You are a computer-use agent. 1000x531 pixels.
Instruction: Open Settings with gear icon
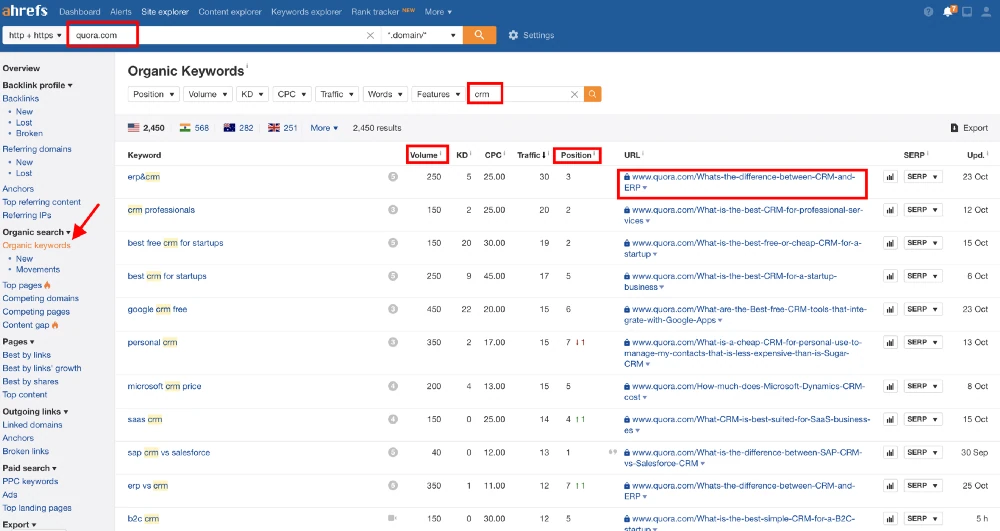click(531, 35)
